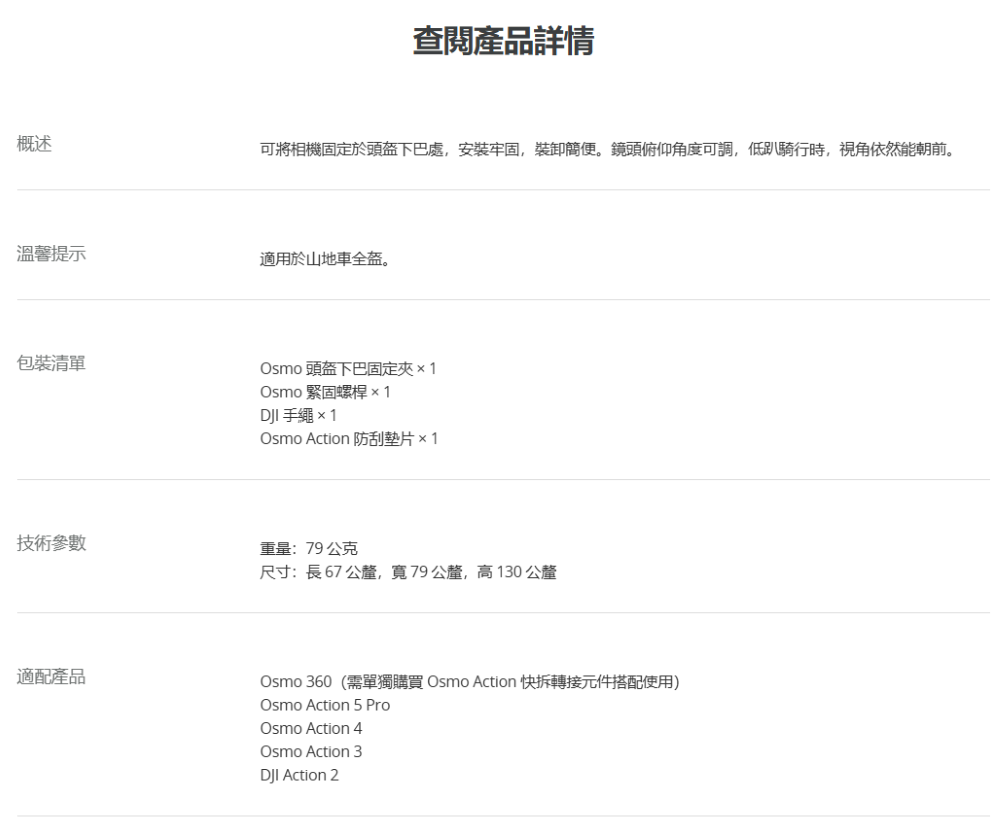Click the line Osmo 頭盔下巴固定夾 × 1
The width and height of the screenshot is (1000, 840).
pyautogui.click(x=348, y=369)
